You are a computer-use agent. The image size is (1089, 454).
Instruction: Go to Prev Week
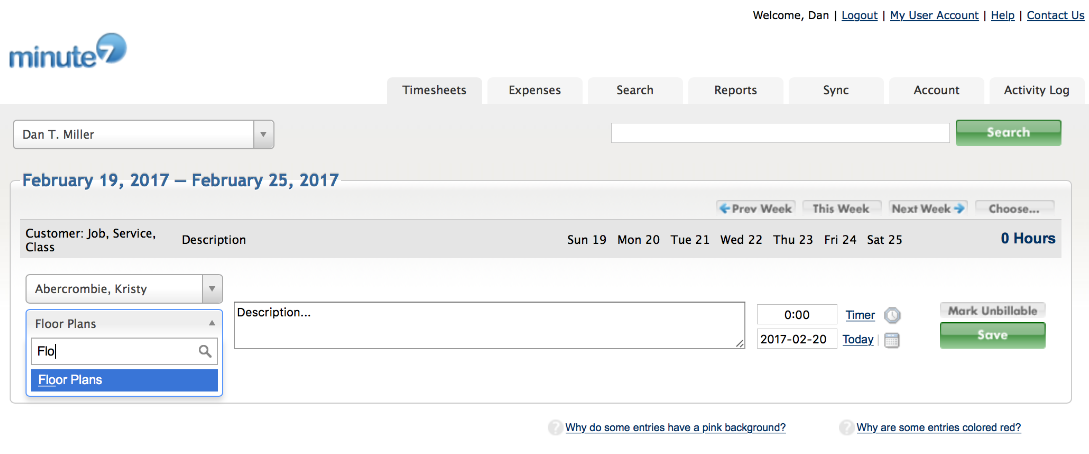755,208
